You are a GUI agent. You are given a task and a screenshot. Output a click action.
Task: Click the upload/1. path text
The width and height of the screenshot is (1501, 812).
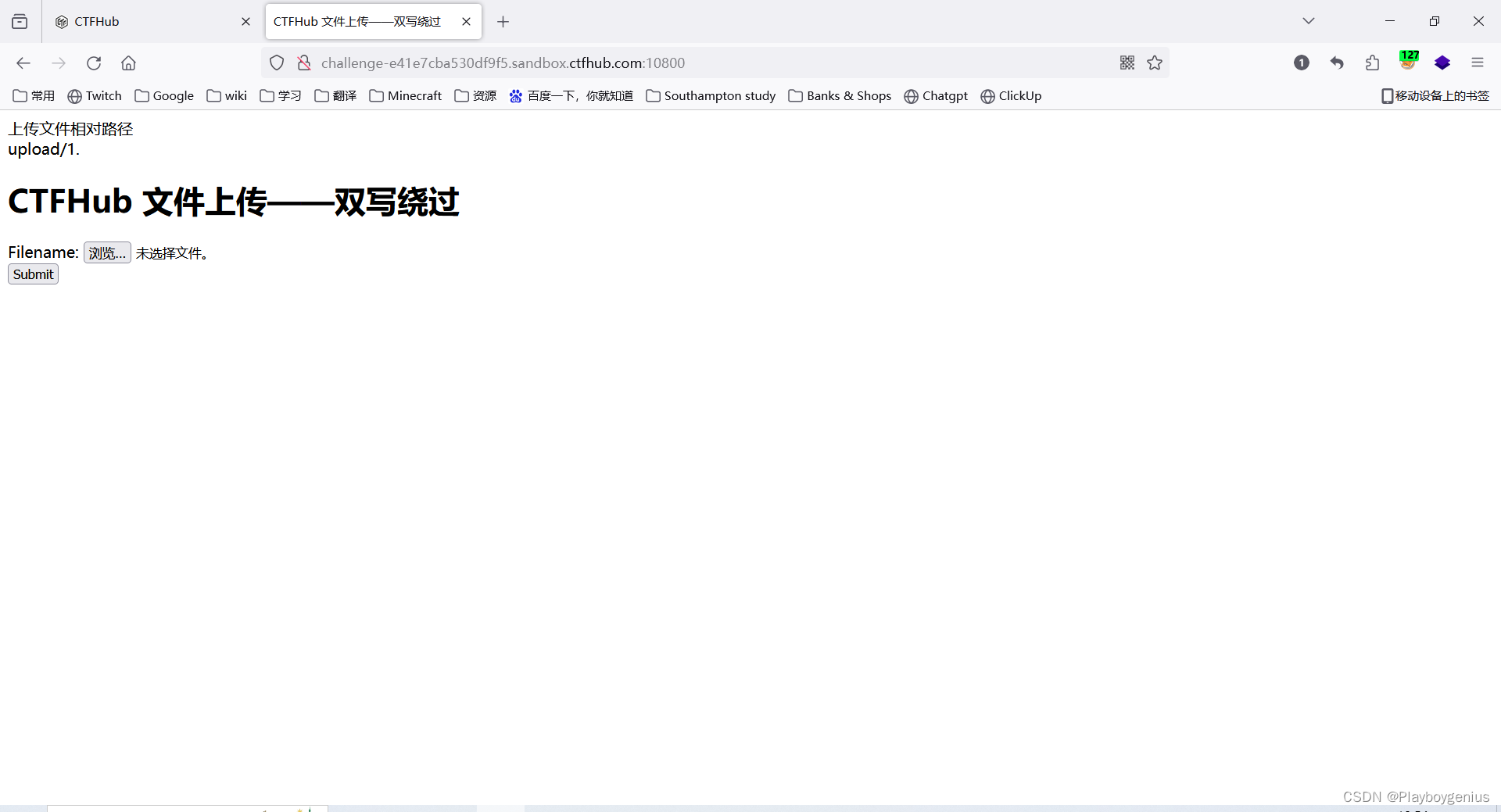coord(44,149)
